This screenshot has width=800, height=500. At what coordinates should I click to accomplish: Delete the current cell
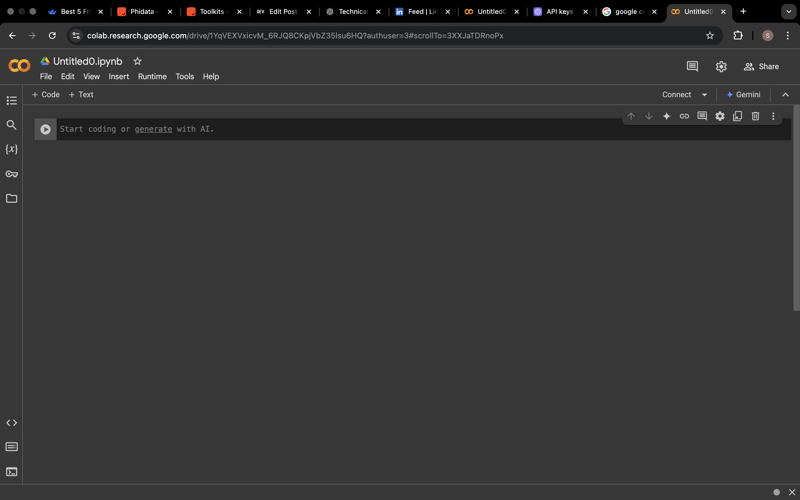[755, 116]
